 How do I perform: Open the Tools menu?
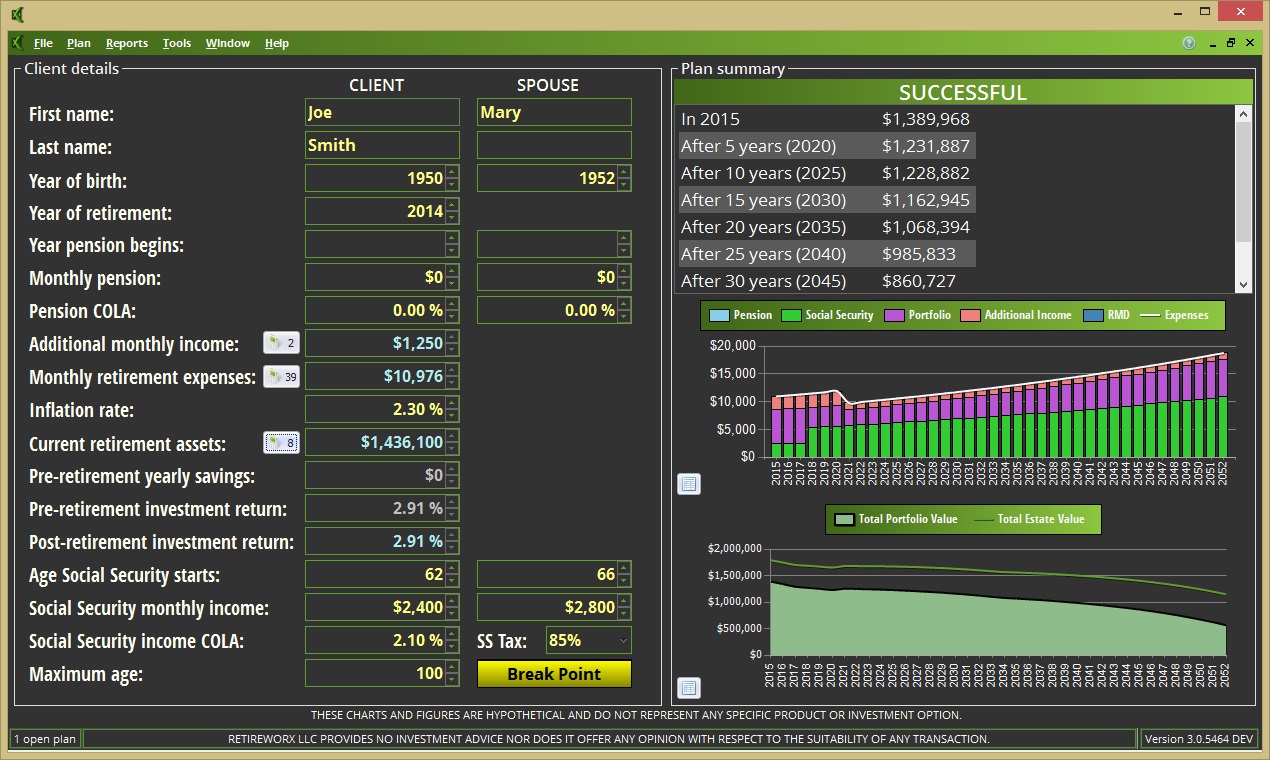pyautogui.click(x=177, y=43)
